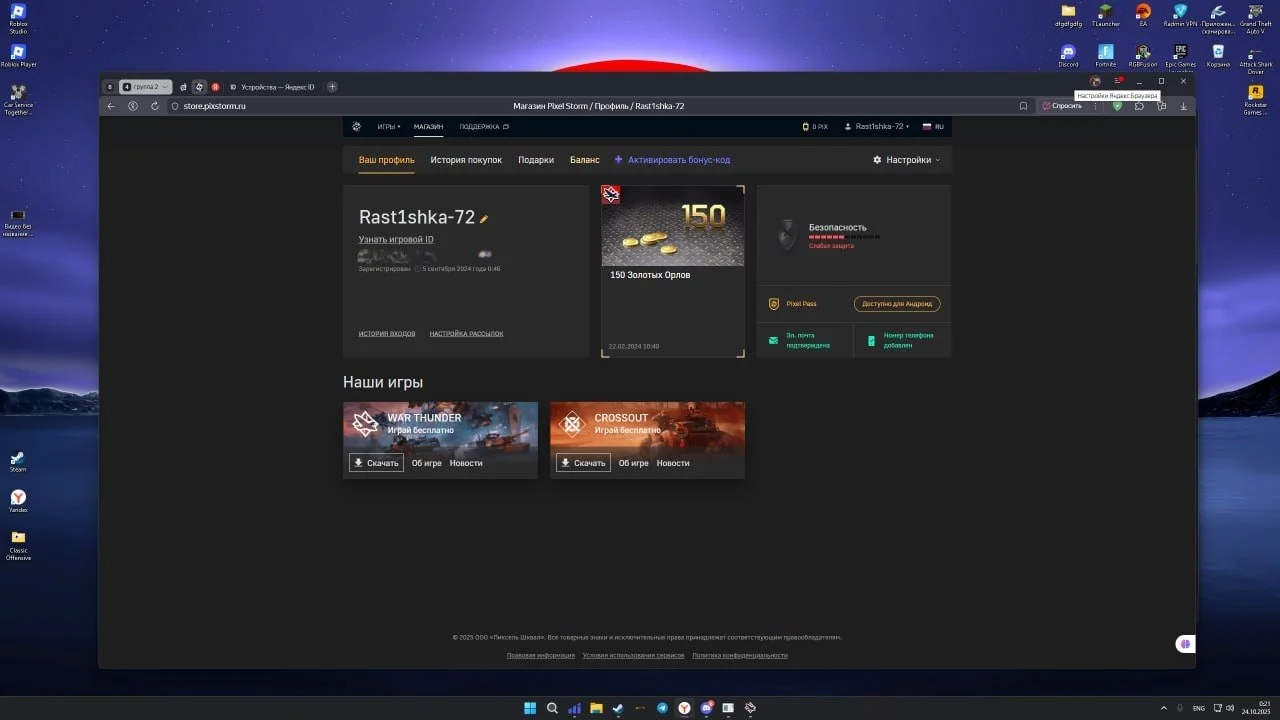Expand the Настройки dropdown

906,160
